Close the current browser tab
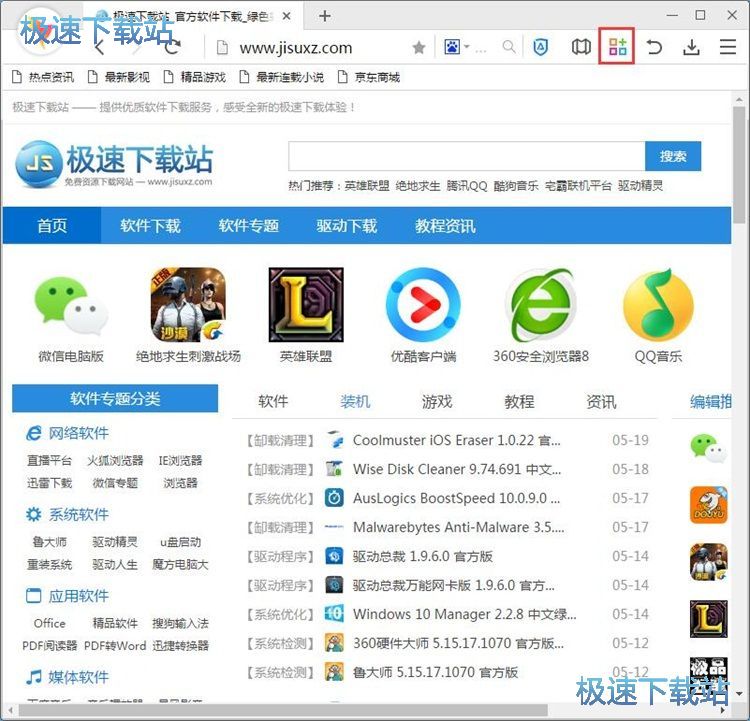 tap(287, 16)
